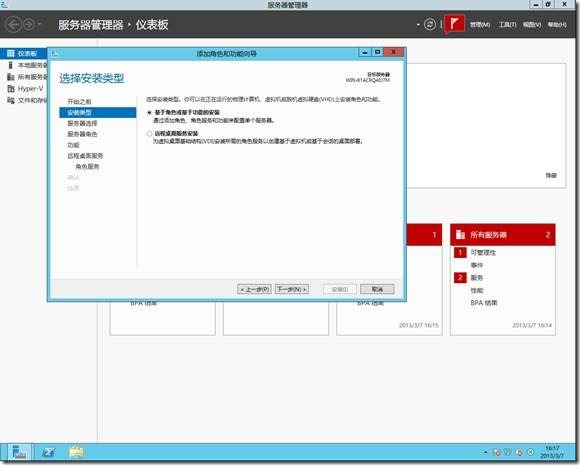580x465 pixels.
Task: Open 可管理性 in 所有服务器 tile
Action: [x=483, y=253]
